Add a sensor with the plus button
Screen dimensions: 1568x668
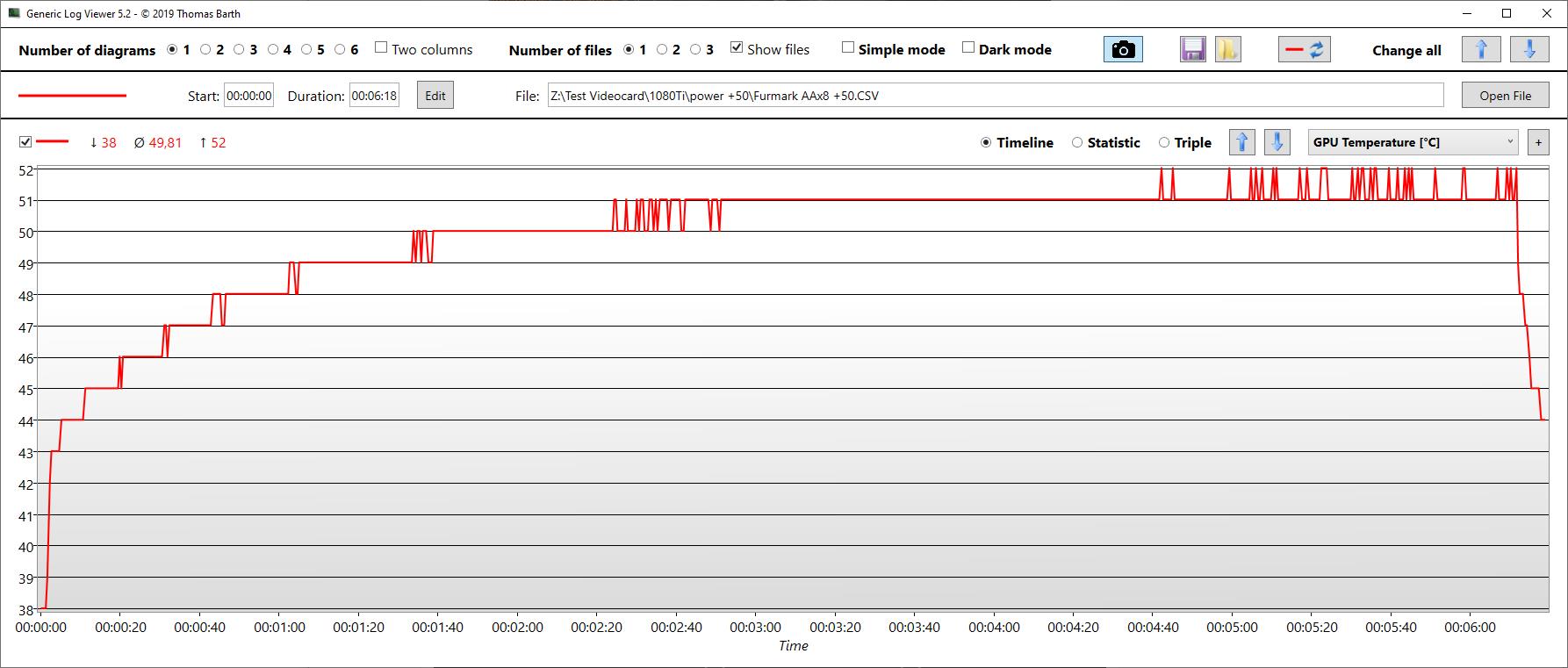point(1538,142)
